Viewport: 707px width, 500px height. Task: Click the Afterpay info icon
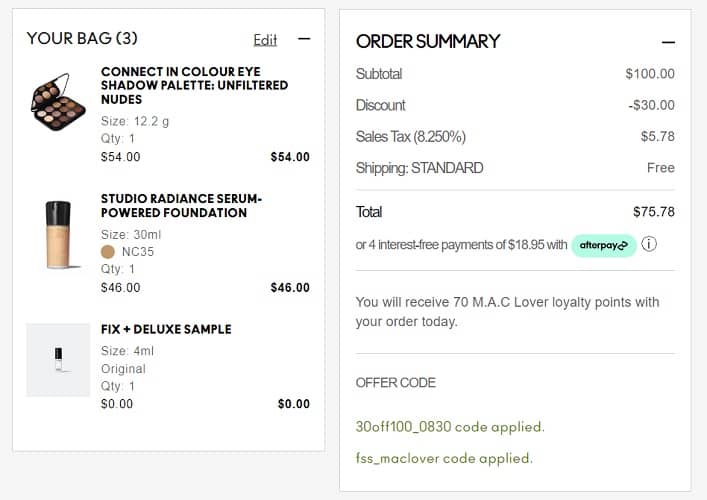[x=650, y=244]
